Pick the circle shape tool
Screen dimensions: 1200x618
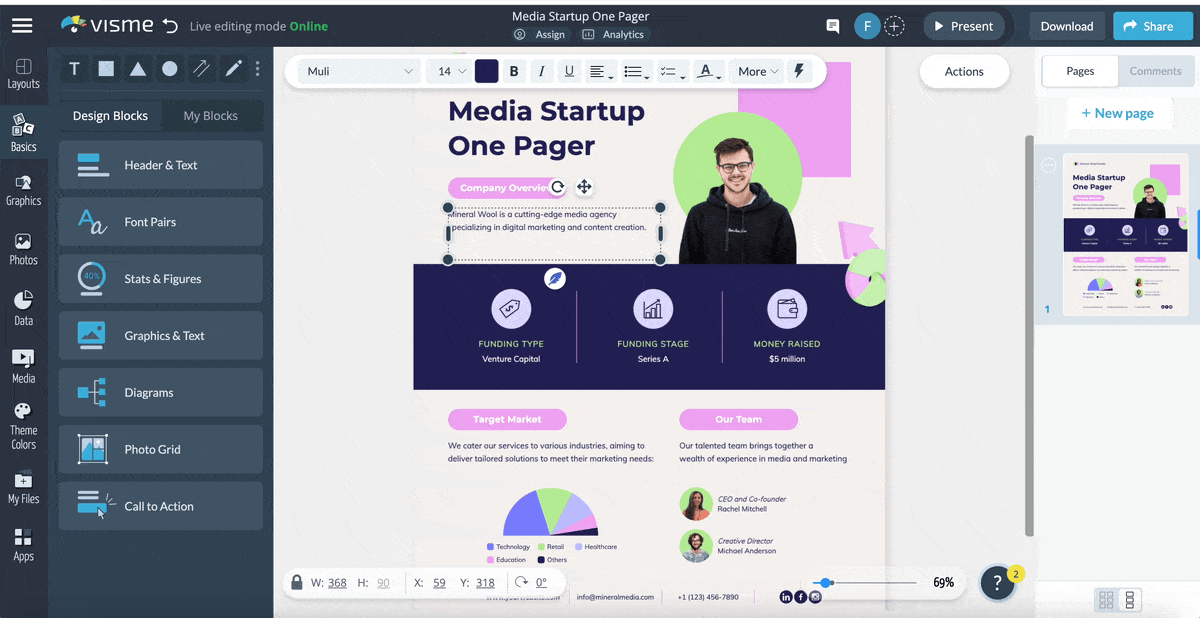170,69
